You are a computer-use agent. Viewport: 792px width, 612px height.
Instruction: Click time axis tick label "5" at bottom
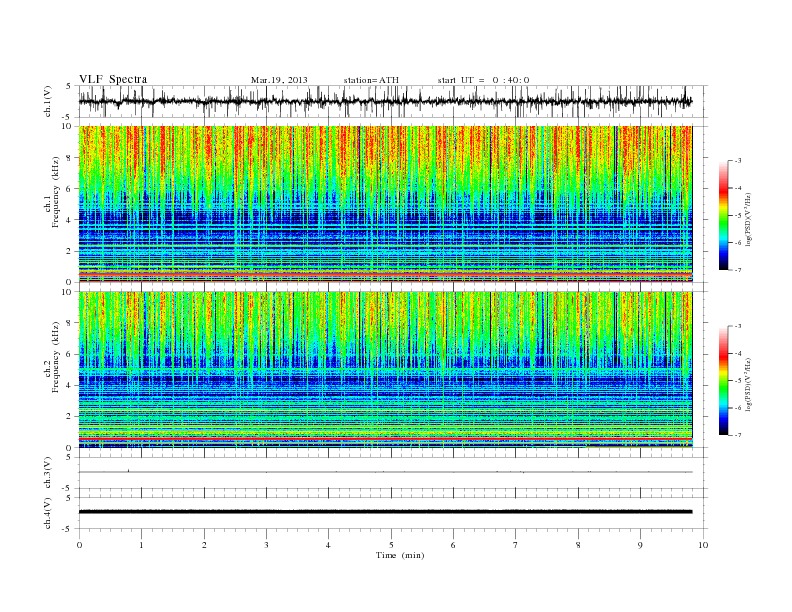click(x=391, y=545)
